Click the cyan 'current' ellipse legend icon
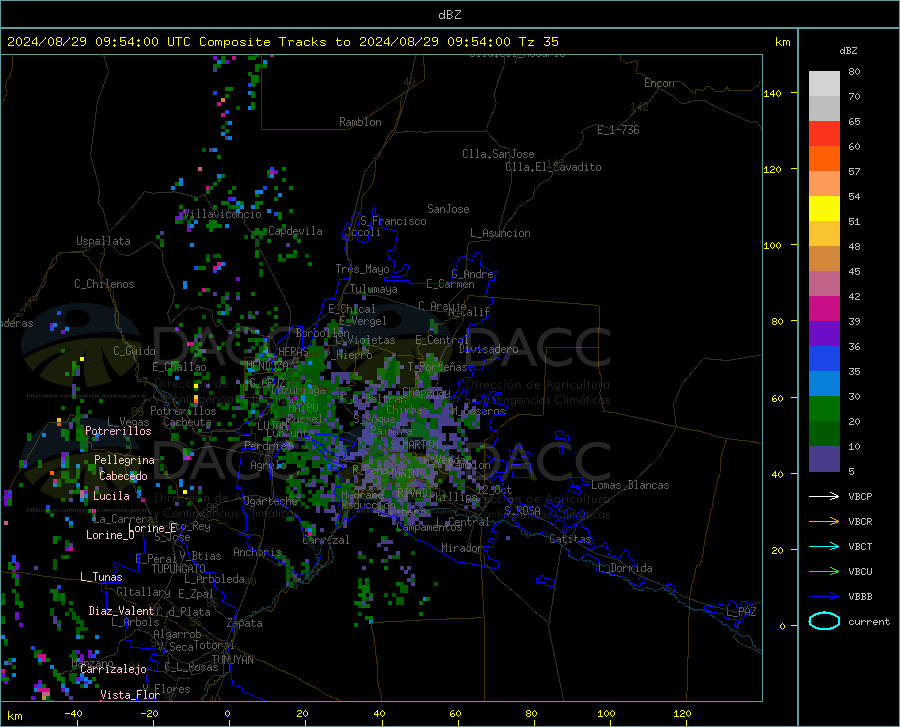900x727 pixels. coord(824,621)
